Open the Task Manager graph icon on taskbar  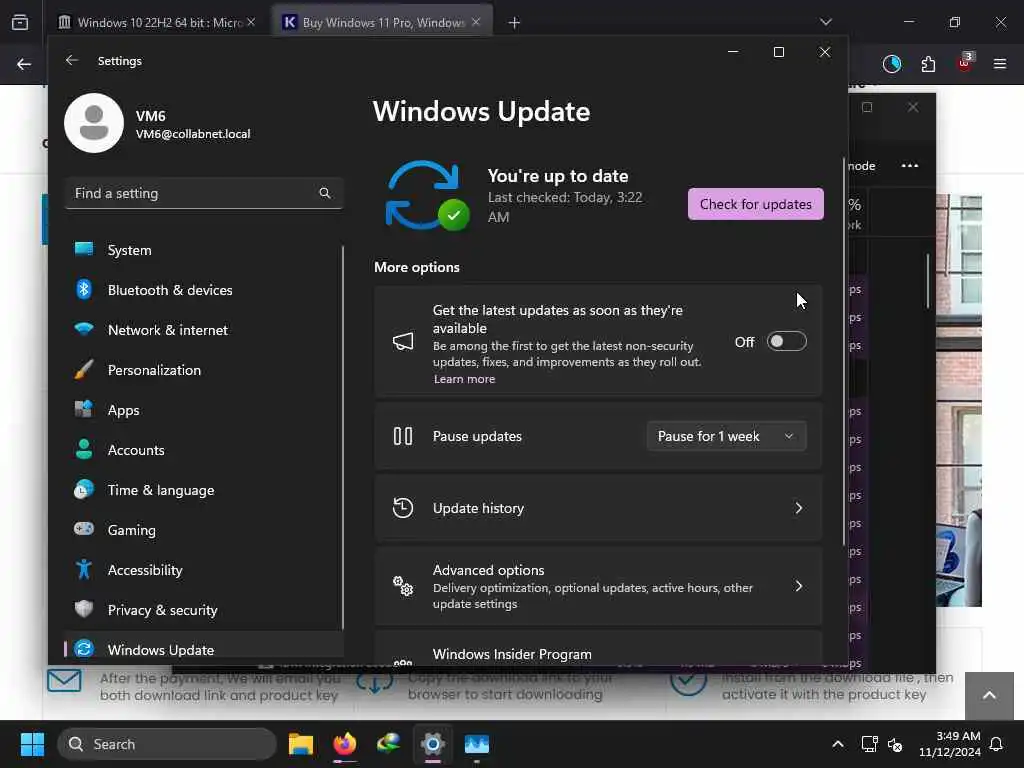477,744
